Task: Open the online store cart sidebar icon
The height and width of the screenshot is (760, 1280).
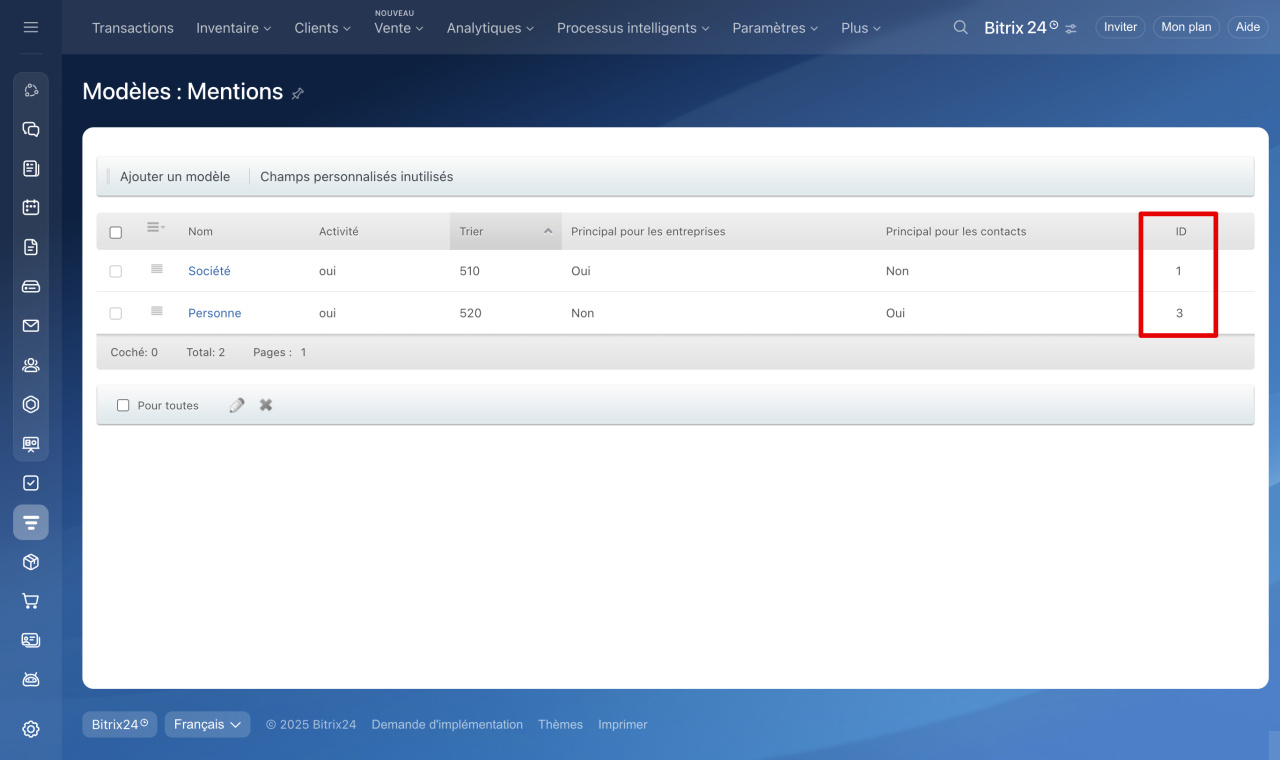Action: pyautogui.click(x=31, y=601)
